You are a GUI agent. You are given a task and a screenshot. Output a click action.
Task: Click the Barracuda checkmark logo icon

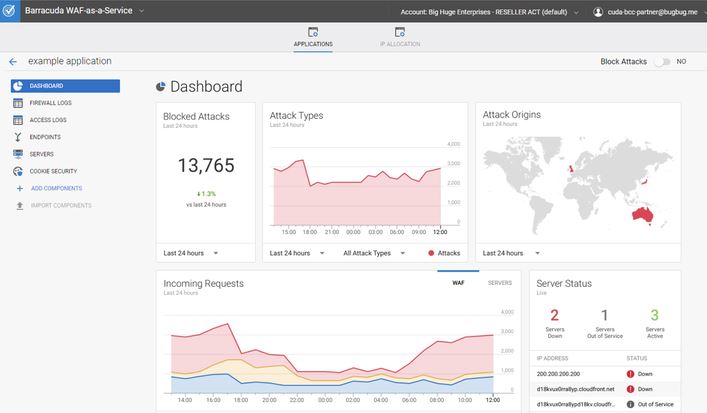tap(9, 11)
